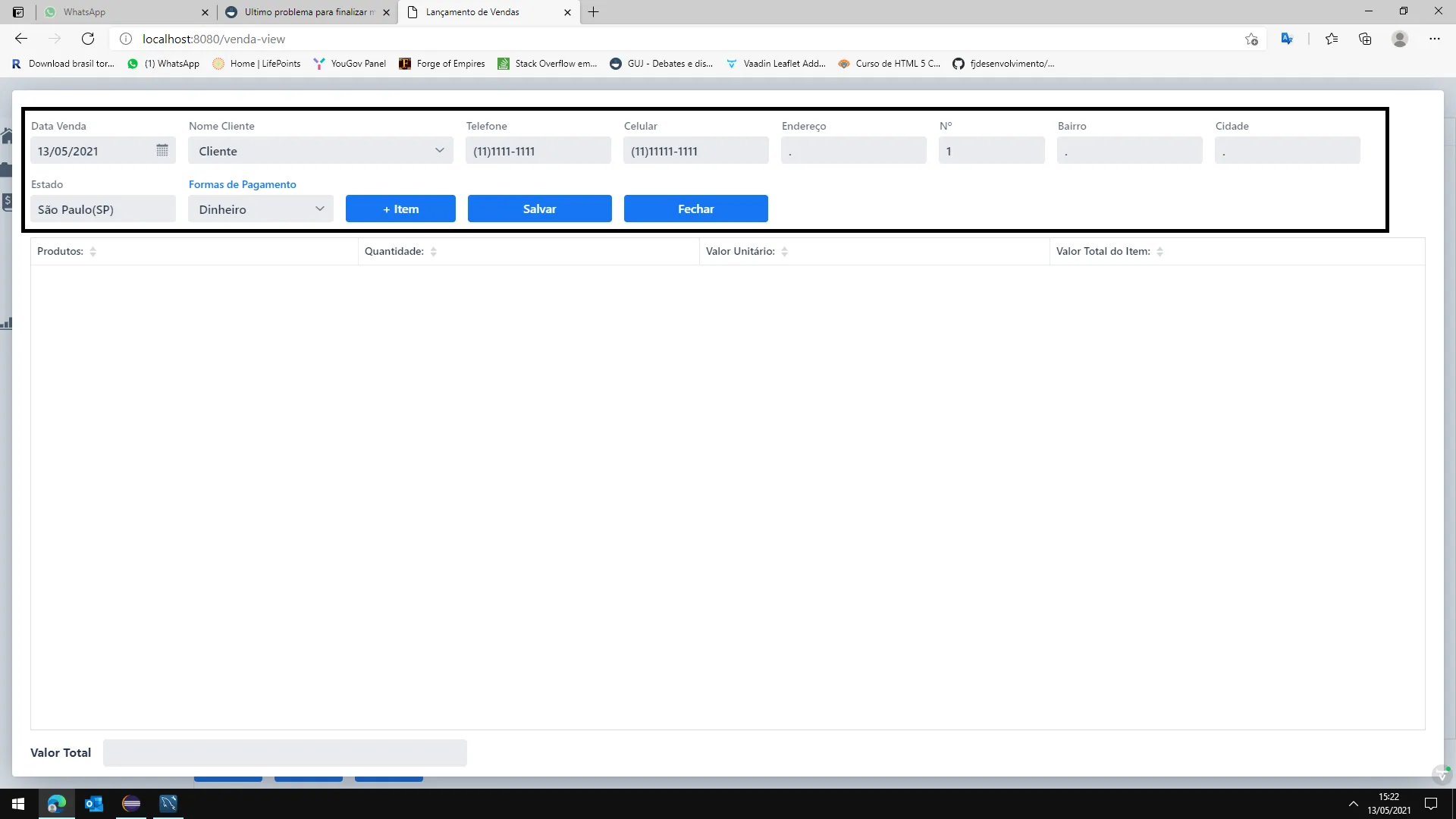Open browser Settings and more menu
The width and height of the screenshot is (1456, 819).
1434,39
